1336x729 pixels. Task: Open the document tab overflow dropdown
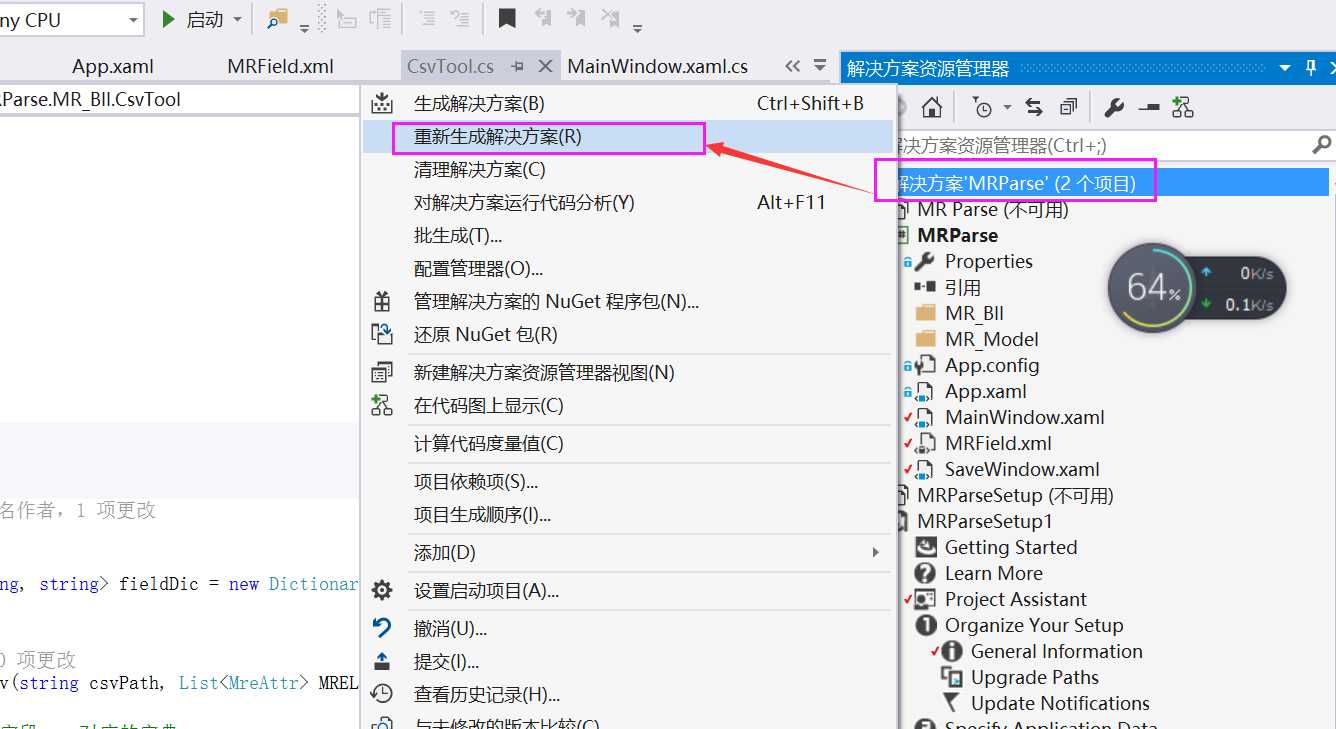[x=820, y=66]
